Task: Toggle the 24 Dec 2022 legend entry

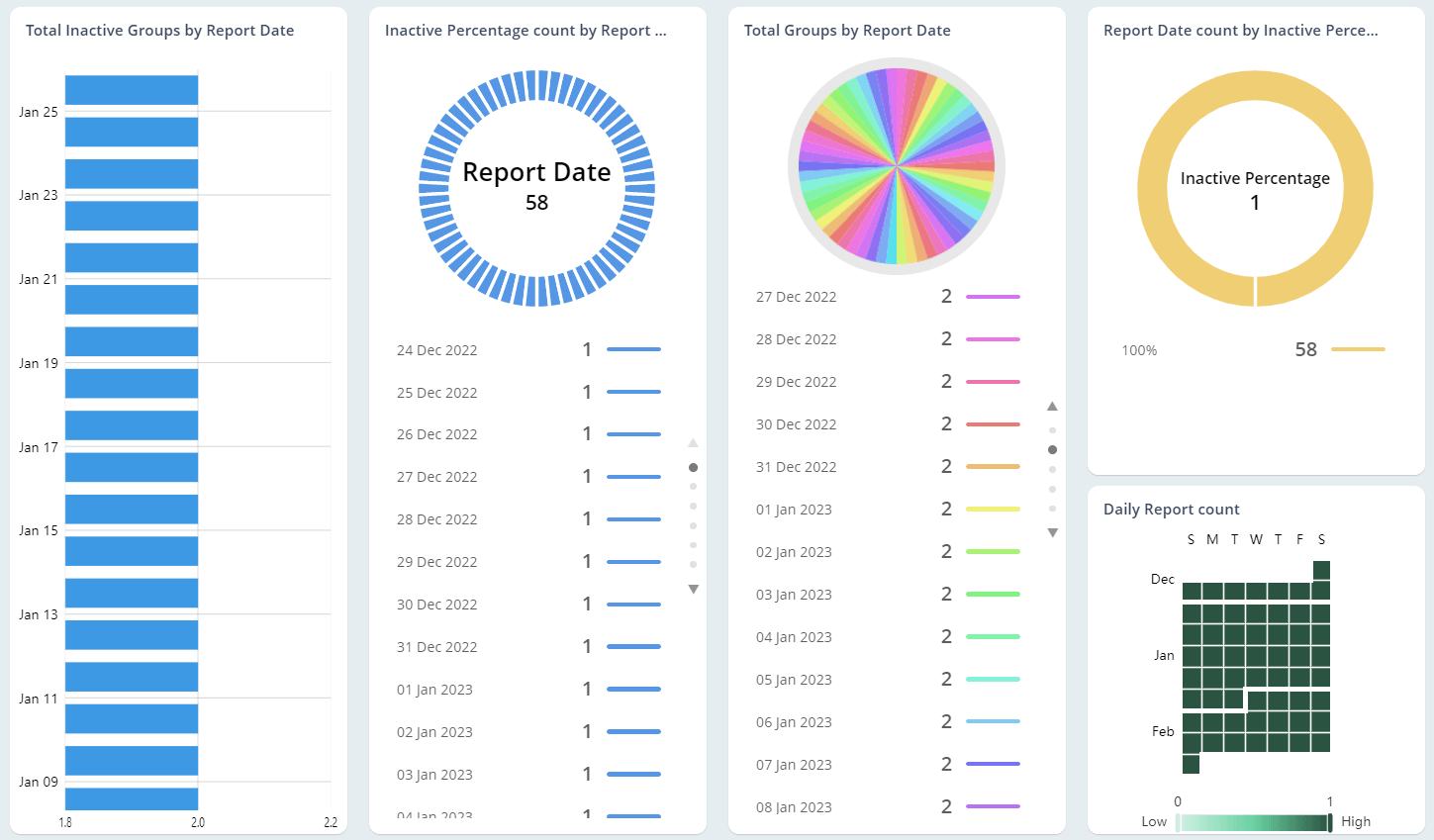Action: point(437,349)
